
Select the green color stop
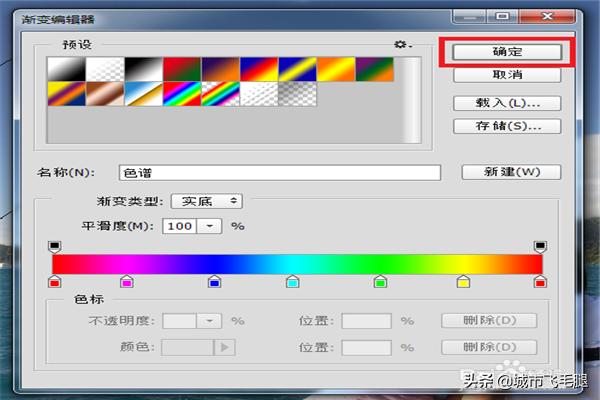point(380,281)
